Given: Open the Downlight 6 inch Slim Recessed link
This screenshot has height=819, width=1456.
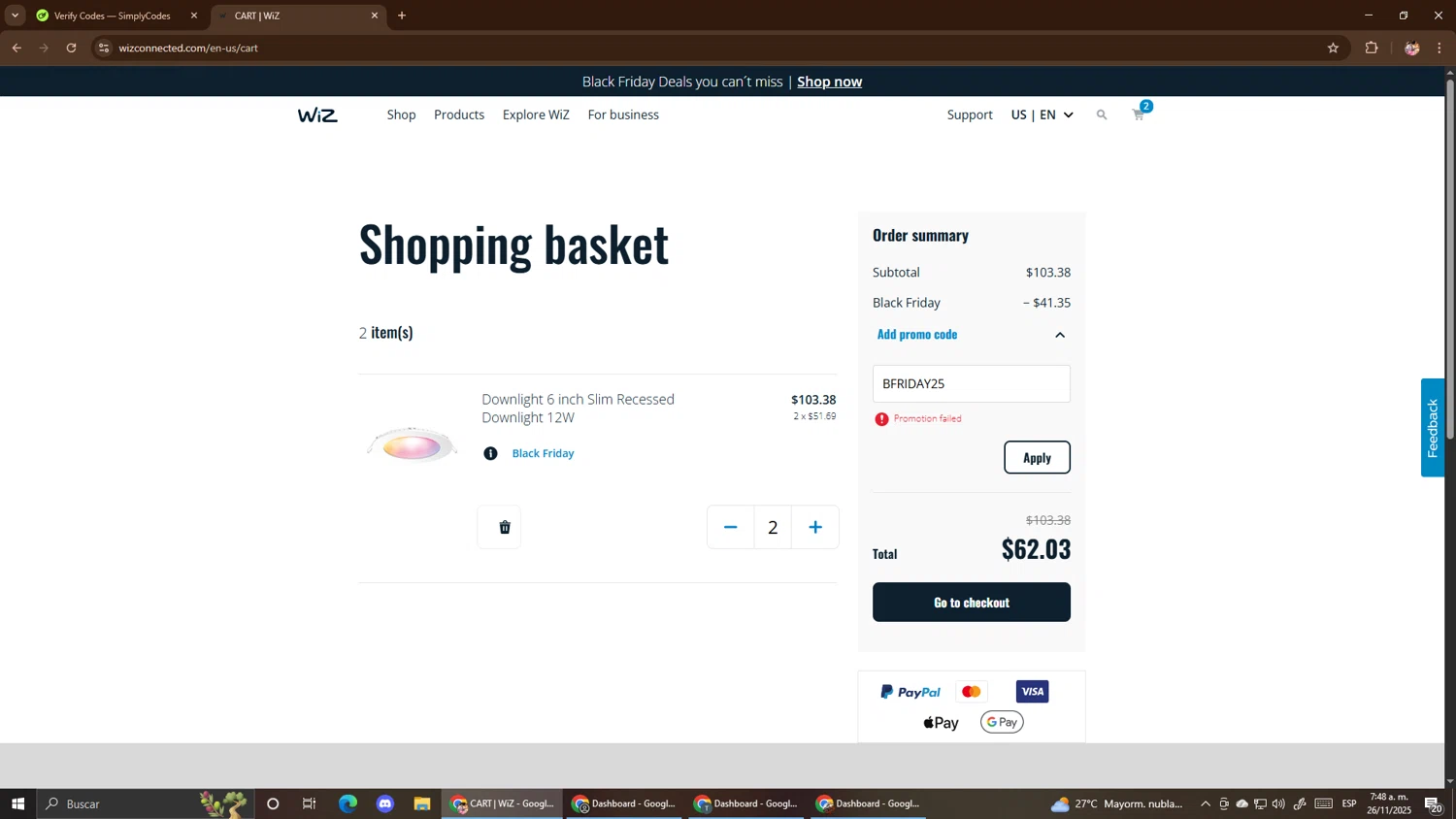Looking at the screenshot, I should pos(578,409).
